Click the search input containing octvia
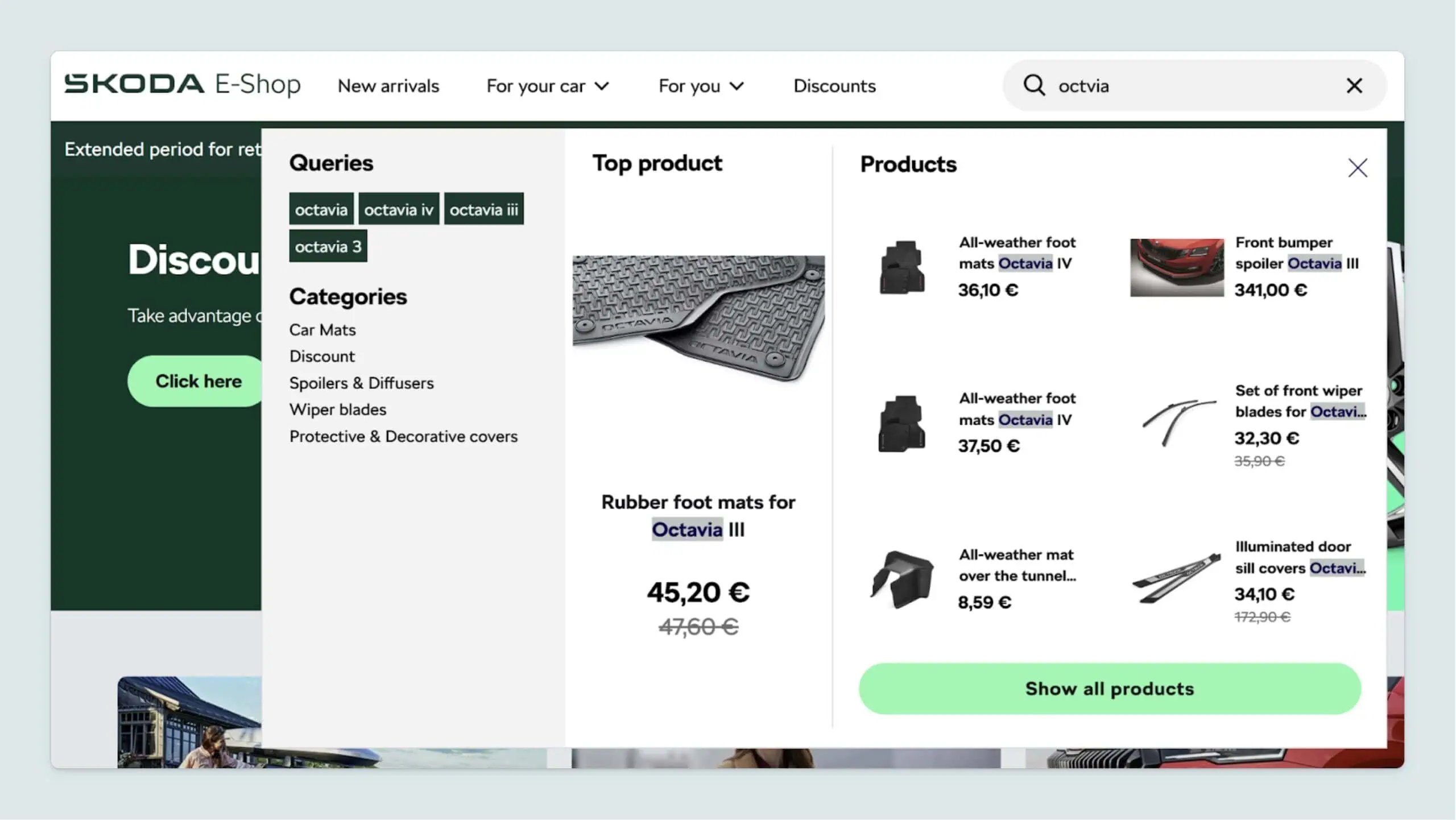Viewport: 1456px width, 820px height. [x=1194, y=86]
